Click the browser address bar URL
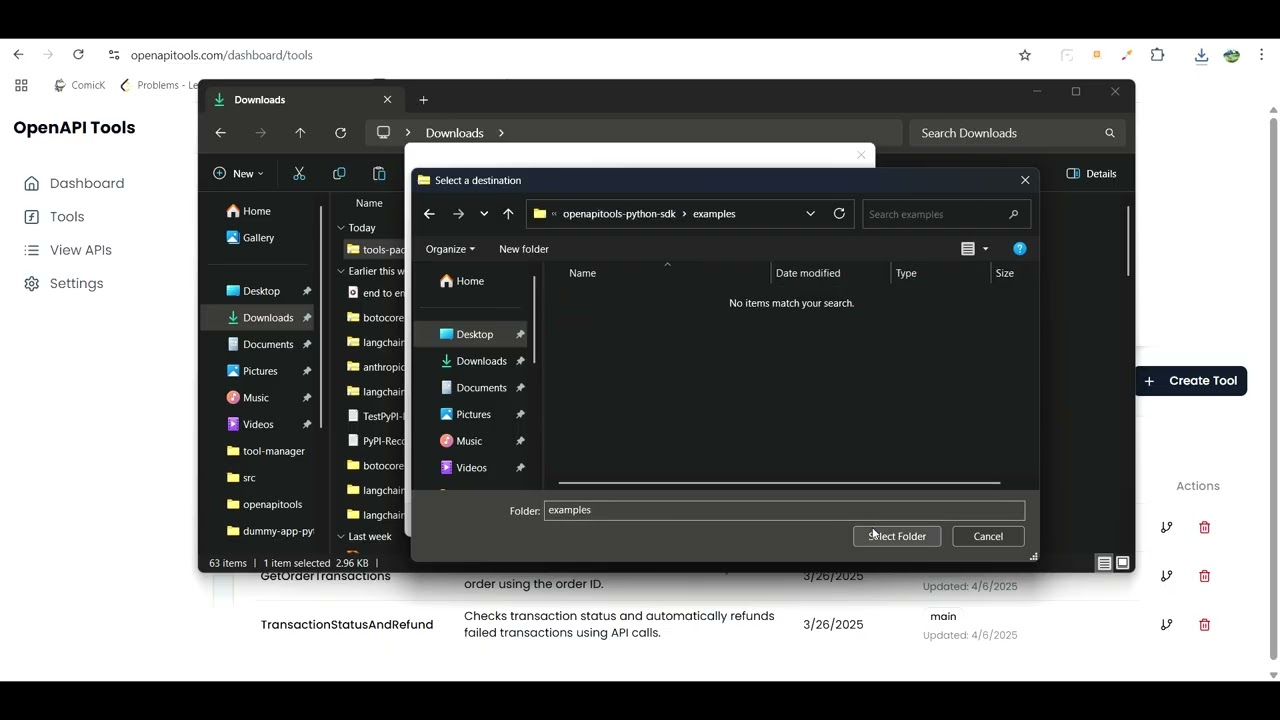Viewport: 1280px width, 720px height. 222,55
